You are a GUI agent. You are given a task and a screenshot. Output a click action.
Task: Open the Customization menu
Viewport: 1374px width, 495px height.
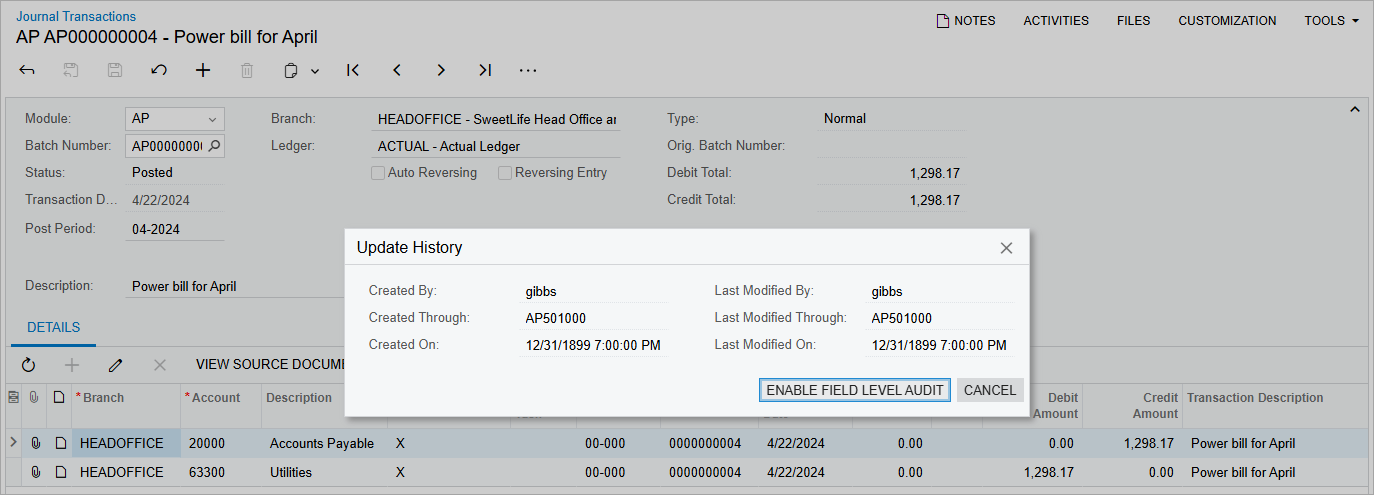tap(1227, 20)
